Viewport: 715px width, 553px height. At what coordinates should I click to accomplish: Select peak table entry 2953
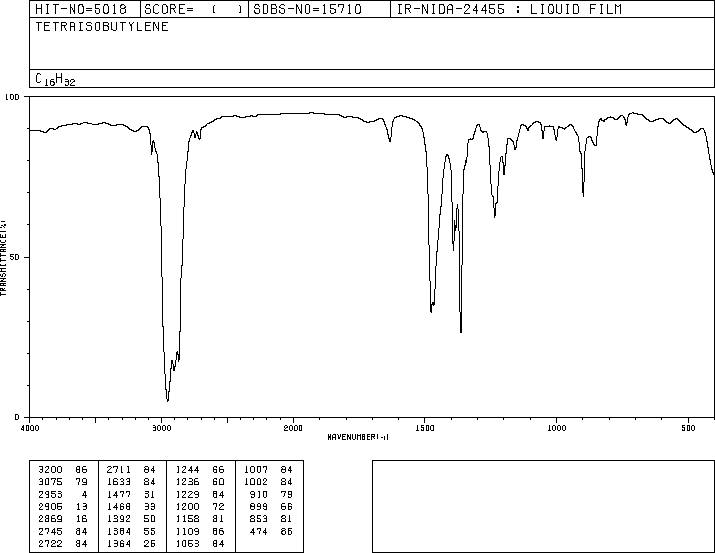click(50, 494)
